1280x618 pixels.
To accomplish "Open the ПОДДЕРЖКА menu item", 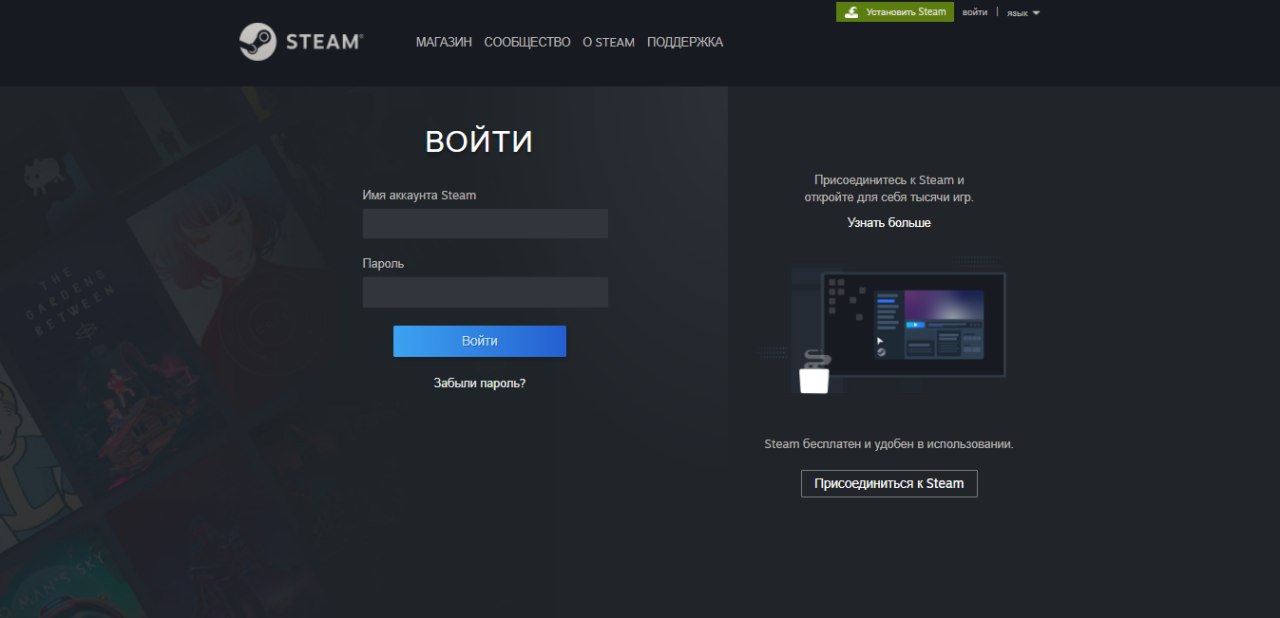I will 685,42.
